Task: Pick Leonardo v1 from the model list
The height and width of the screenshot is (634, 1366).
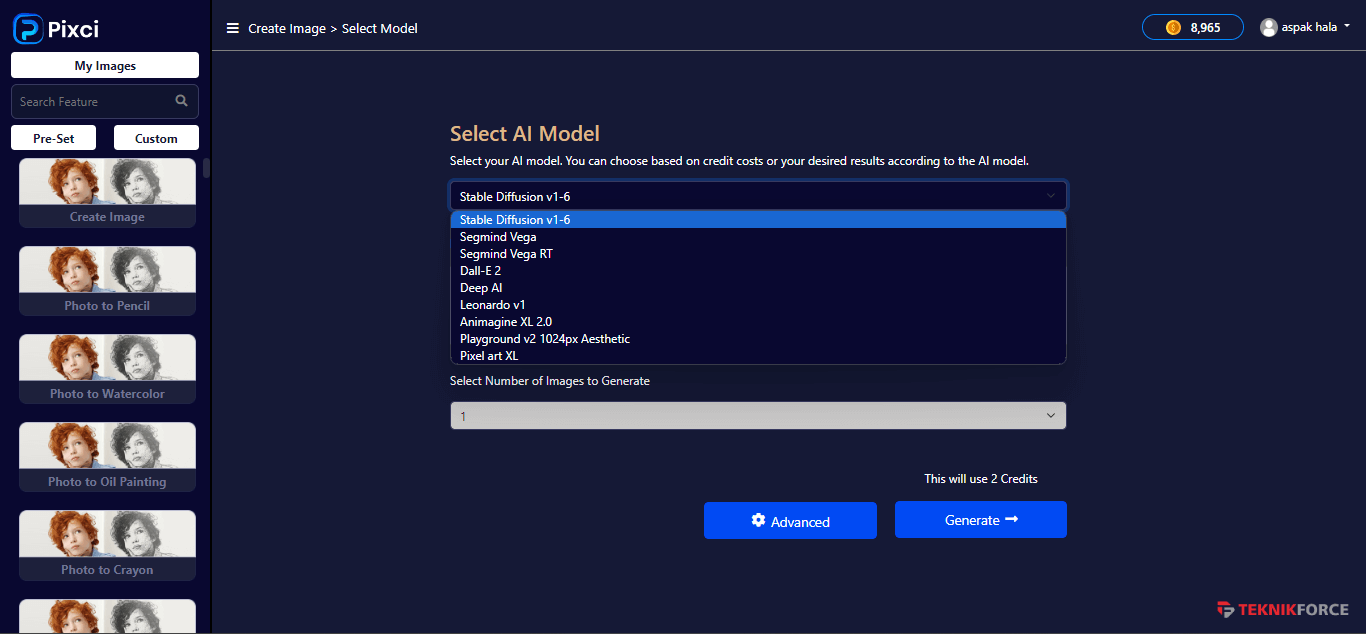Action: (758, 305)
